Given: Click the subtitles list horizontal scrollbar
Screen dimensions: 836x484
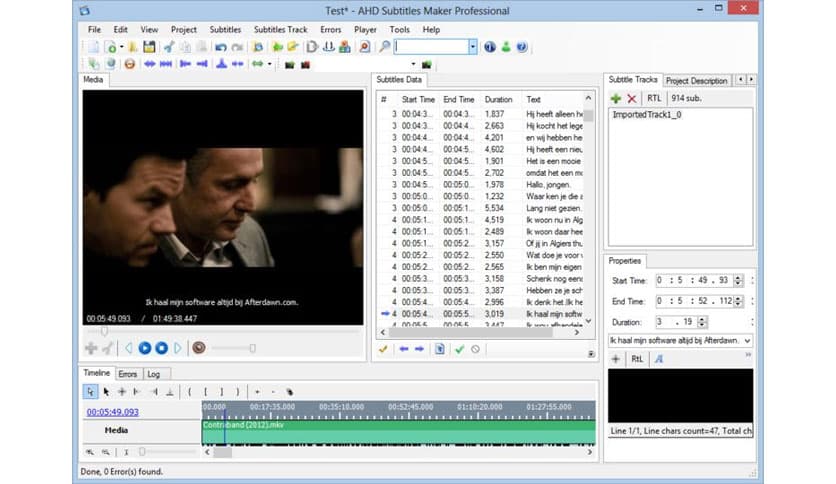Looking at the screenshot, I should (x=480, y=332).
